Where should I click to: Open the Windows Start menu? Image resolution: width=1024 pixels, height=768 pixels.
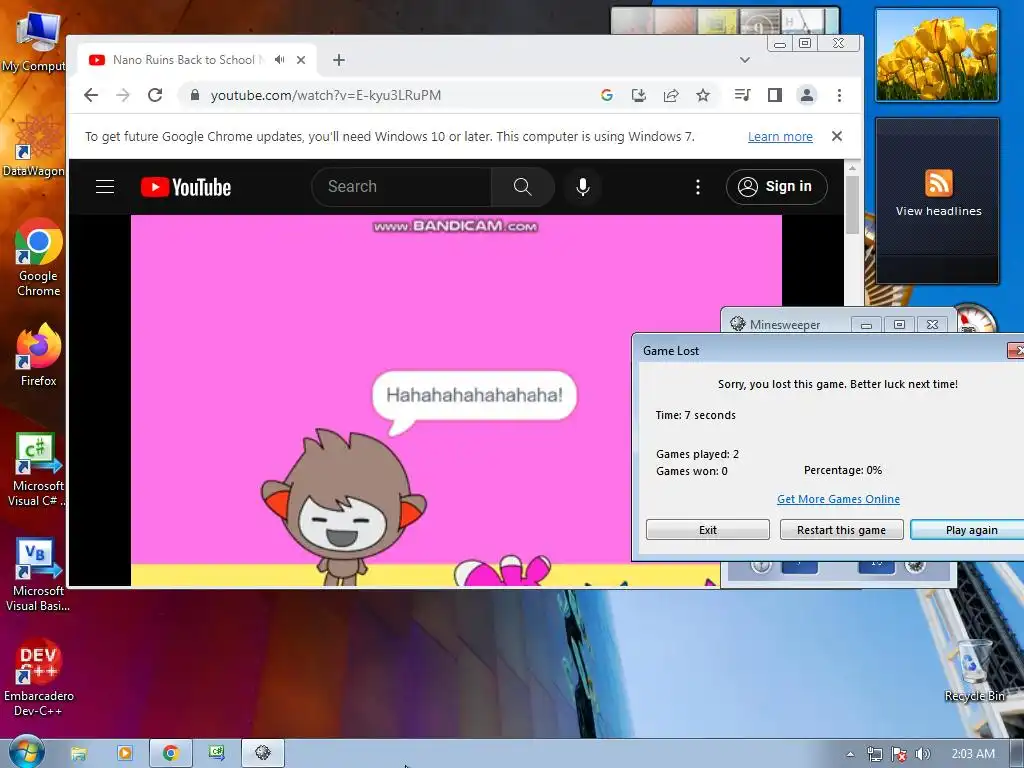pos(26,753)
